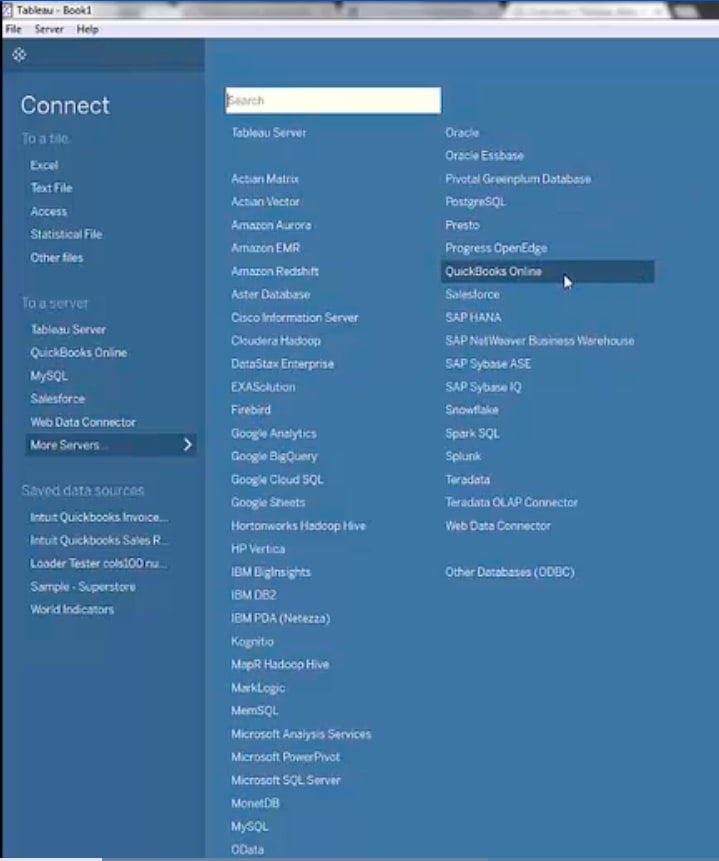
Task: Select Cloudera Hadoop connector
Action: coord(276,340)
